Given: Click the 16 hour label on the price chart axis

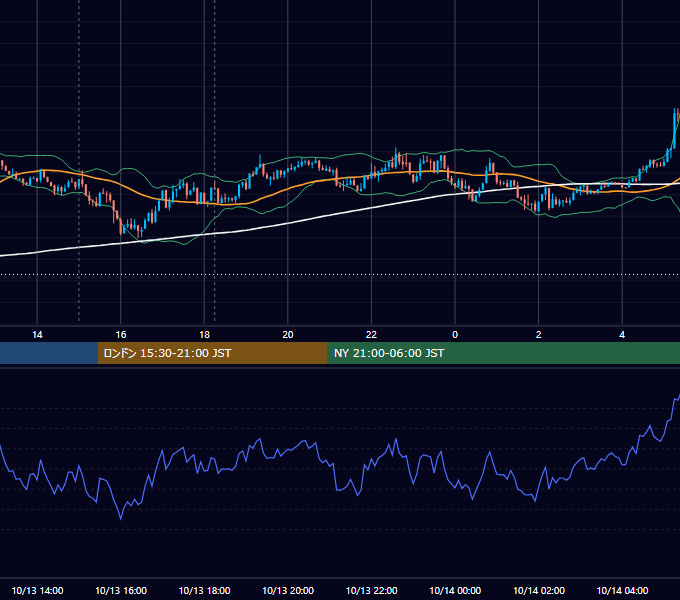Looking at the screenshot, I should (121, 335).
